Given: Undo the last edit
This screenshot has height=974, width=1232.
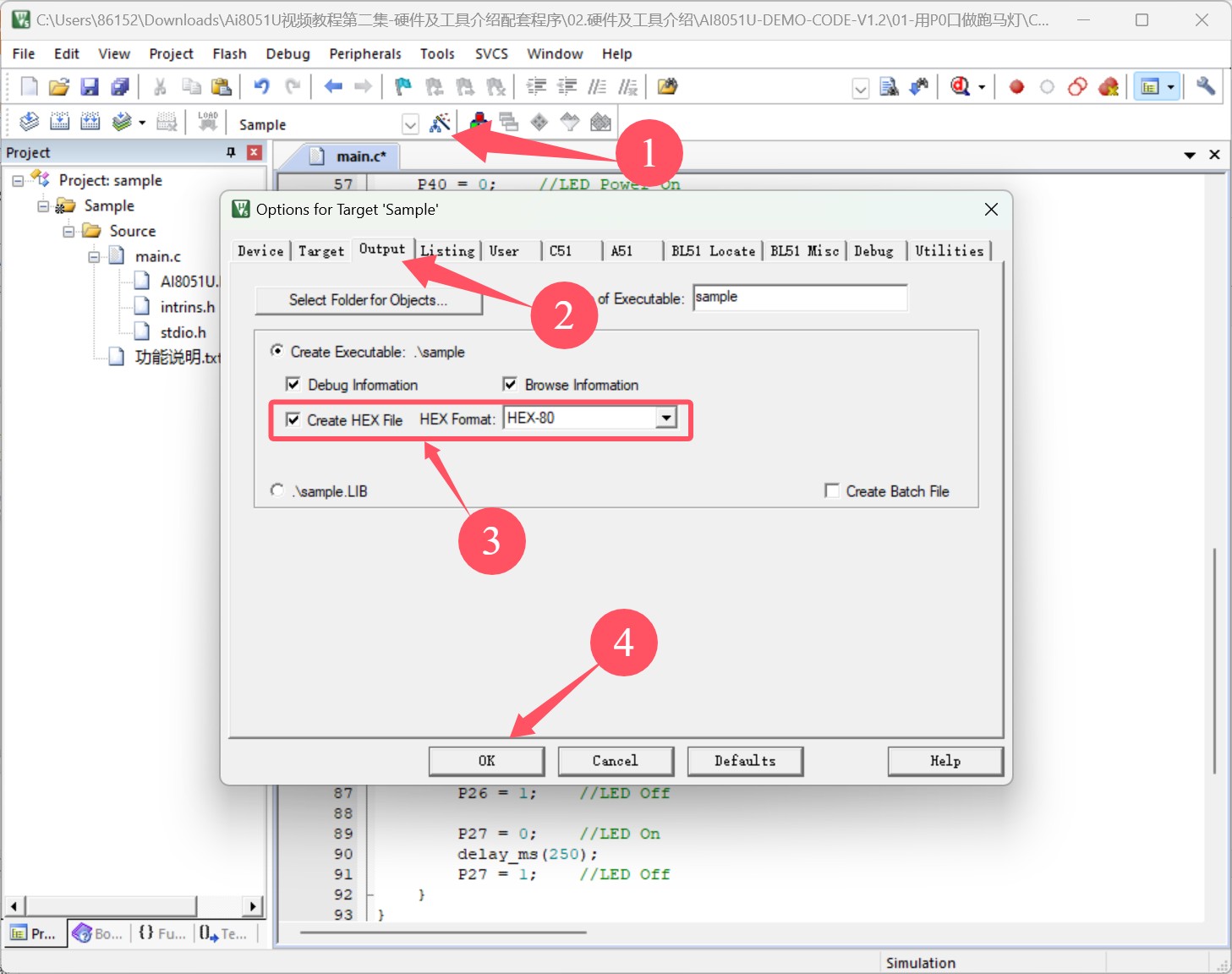Looking at the screenshot, I should [262, 86].
